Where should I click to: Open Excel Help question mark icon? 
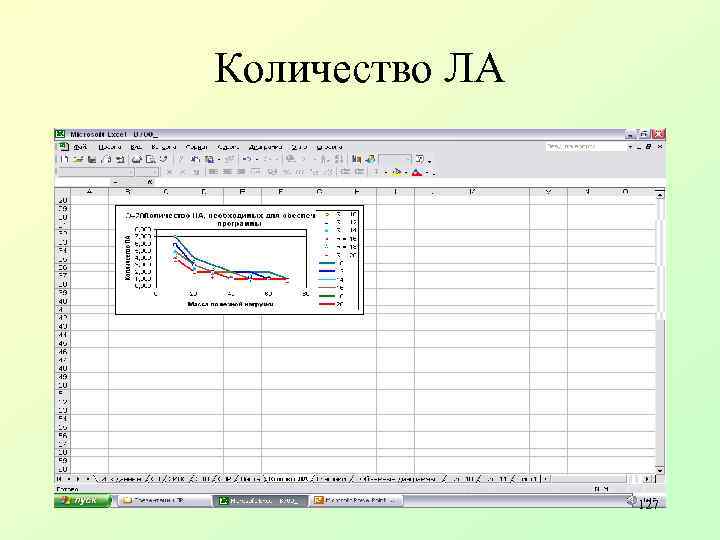click(x=419, y=159)
